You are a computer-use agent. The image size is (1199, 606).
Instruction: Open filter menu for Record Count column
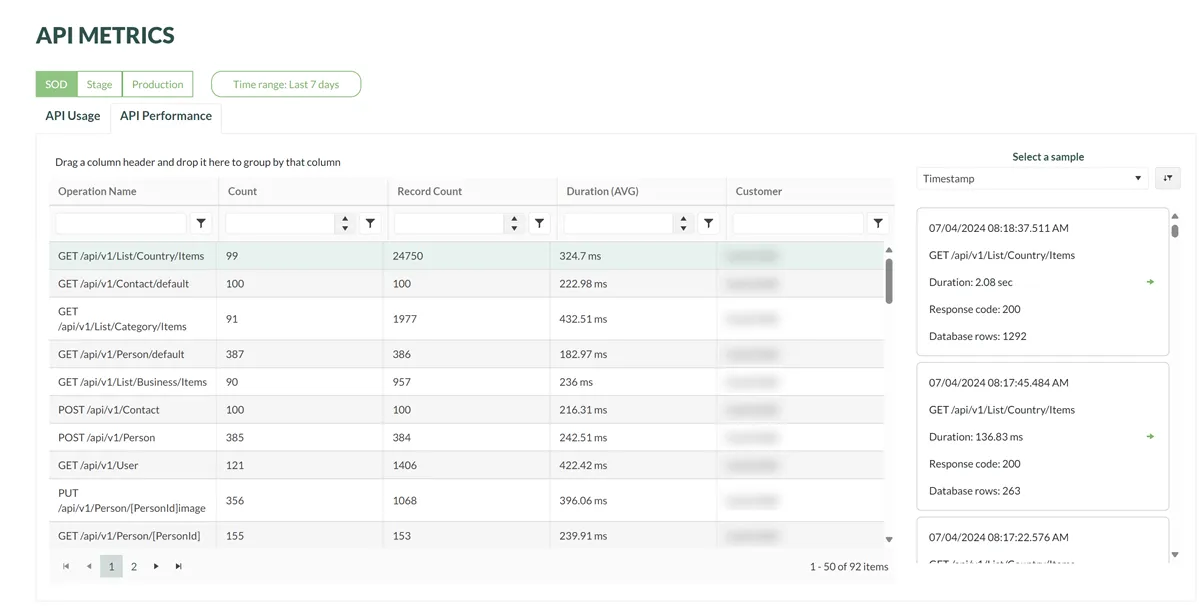539,223
